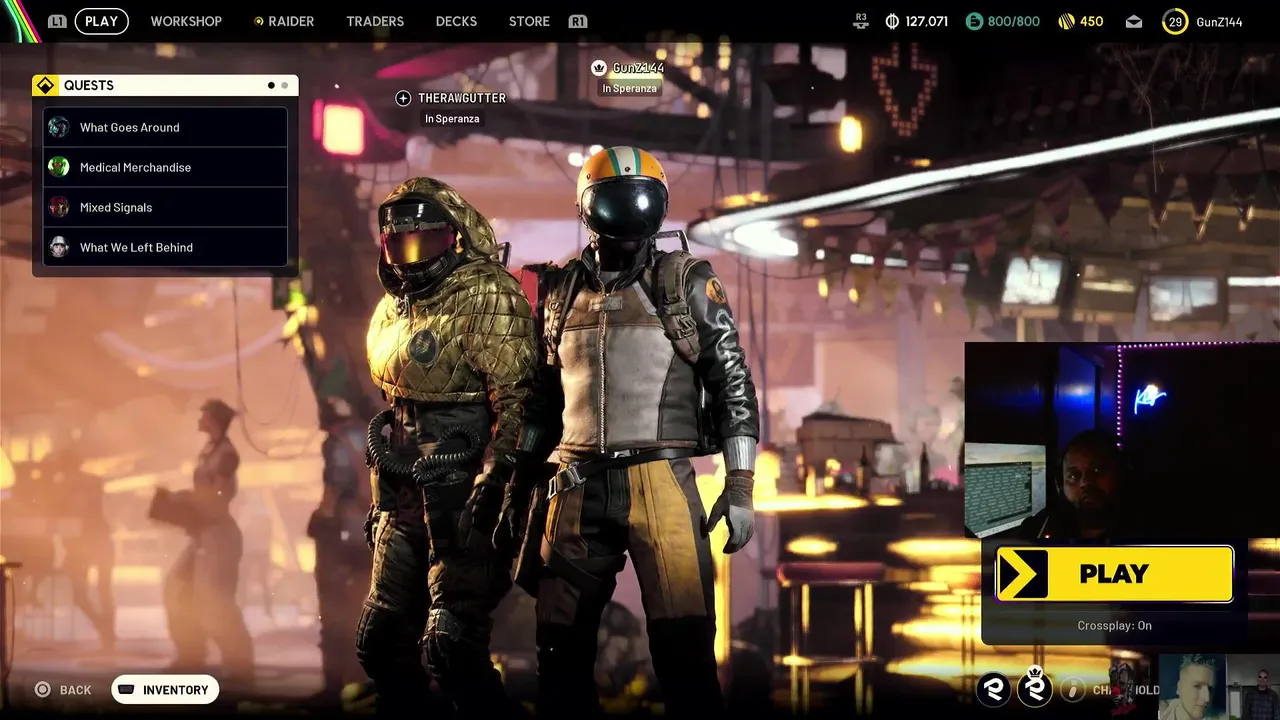Viewport: 1280px width, 720px height.
Task: Click the blue-haired guest webcam thumbnail
Action: pyautogui.click(x=1192, y=687)
